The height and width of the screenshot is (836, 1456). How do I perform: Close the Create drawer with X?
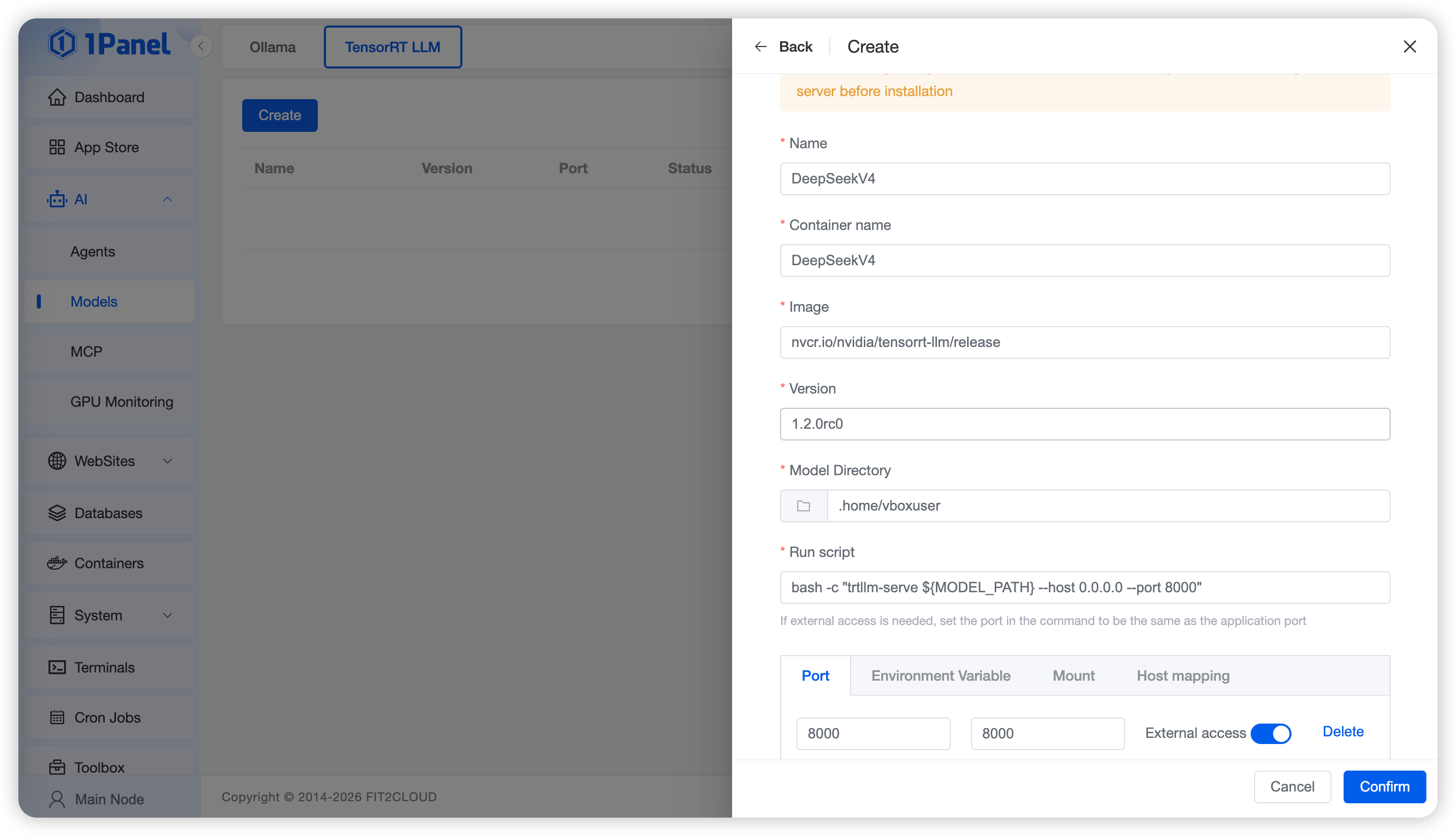(x=1410, y=47)
